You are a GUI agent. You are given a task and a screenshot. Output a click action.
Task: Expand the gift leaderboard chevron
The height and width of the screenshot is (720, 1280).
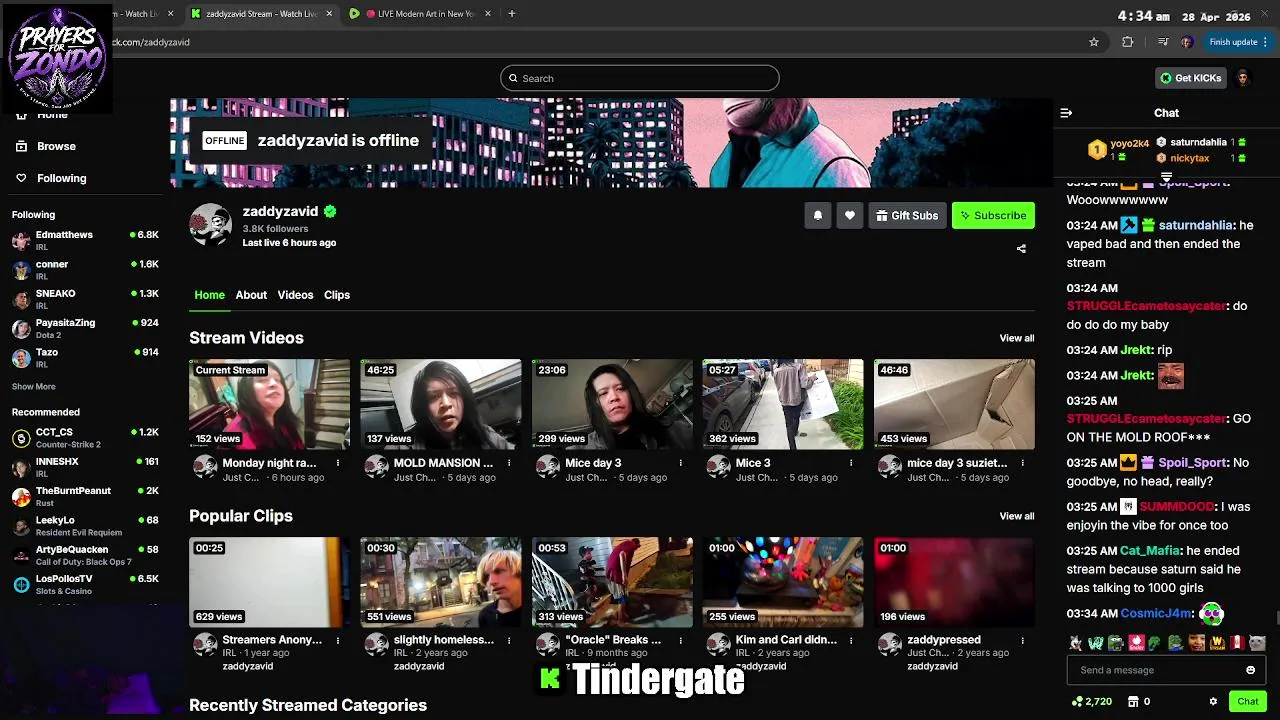point(1166,177)
